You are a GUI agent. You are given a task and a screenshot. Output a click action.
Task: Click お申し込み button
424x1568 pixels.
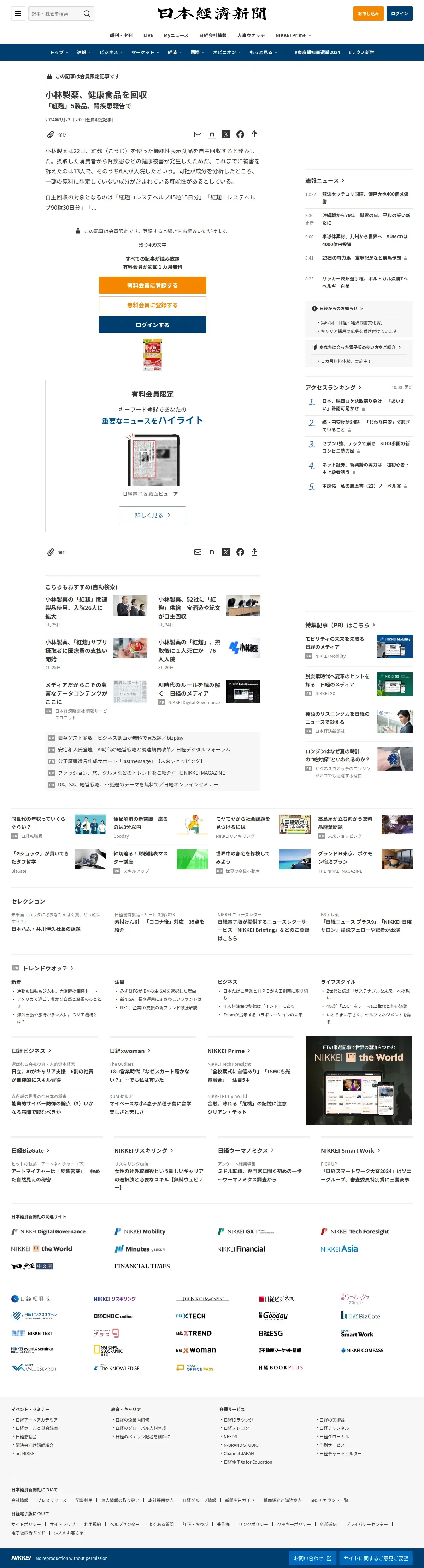(x=368, y=13)
